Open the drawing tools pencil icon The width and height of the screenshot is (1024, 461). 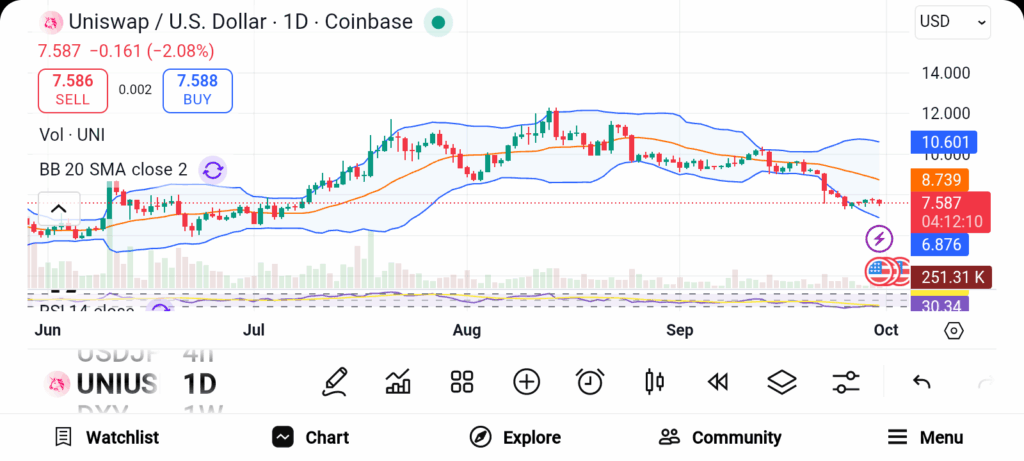pyautogui.click(x=336, y=381)
